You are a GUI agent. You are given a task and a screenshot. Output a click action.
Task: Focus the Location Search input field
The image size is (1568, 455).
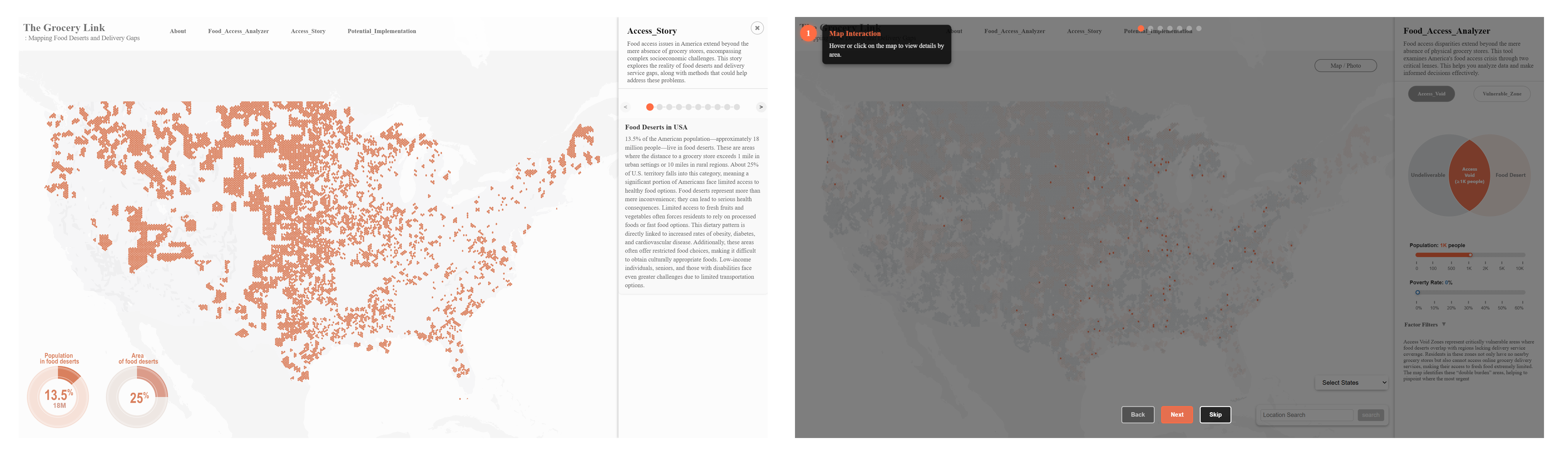1306,415
